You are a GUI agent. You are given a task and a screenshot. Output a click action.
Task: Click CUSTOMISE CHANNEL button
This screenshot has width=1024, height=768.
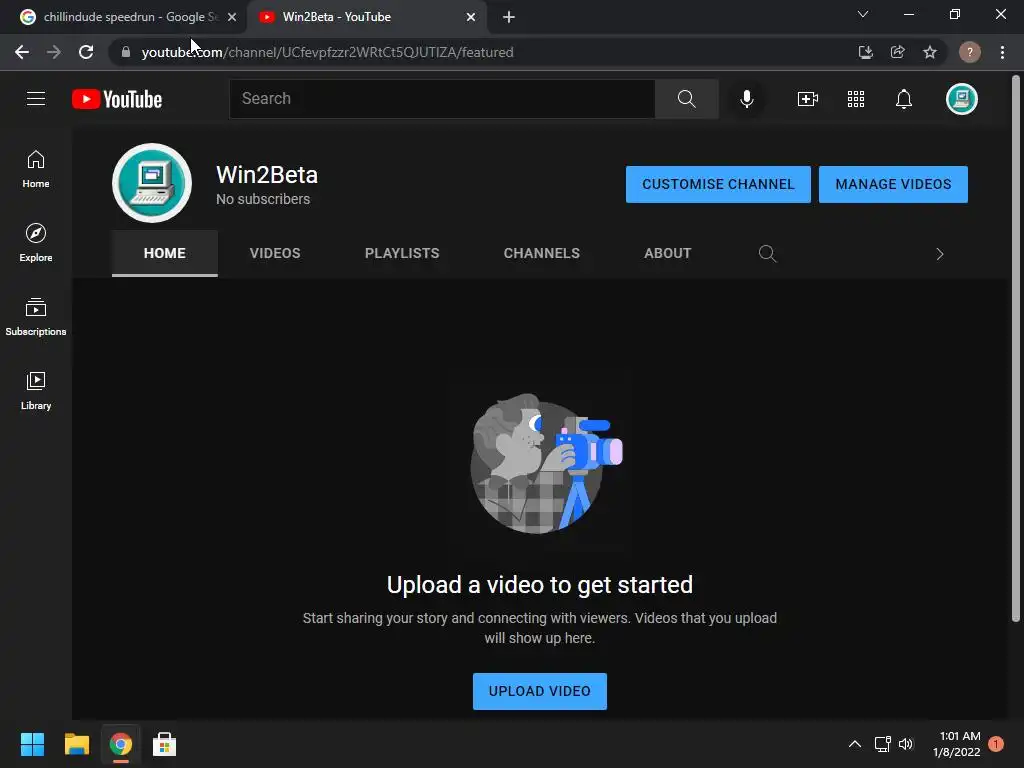click(x=718, y=184)
